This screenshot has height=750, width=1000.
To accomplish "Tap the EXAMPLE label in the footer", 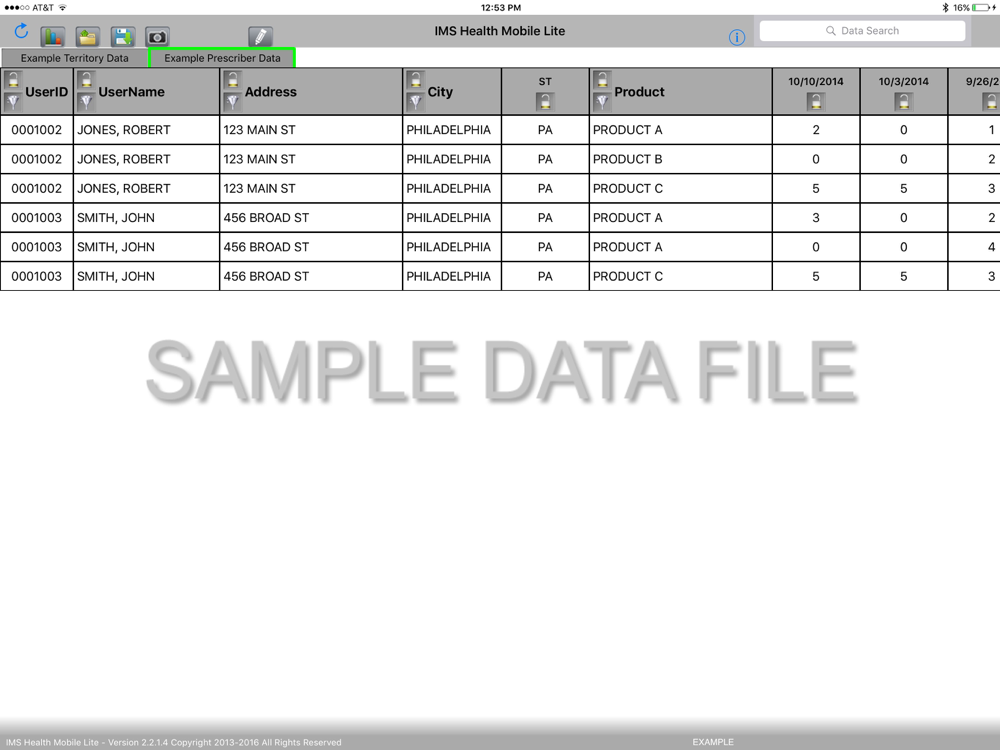I will coord(713,742).
